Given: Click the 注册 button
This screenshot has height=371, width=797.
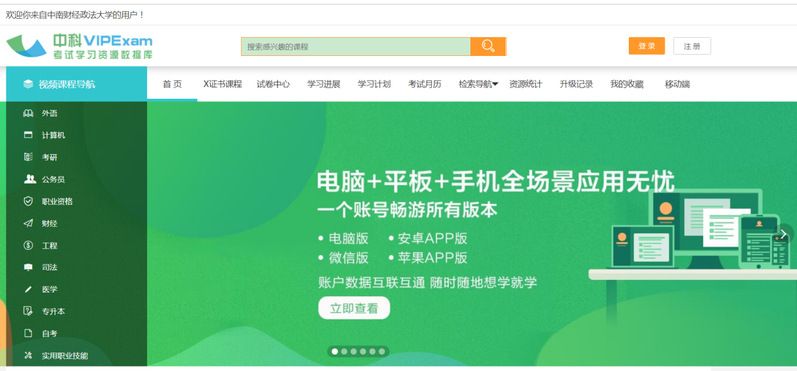Looking at the screenshot, I should pos(692,46).
